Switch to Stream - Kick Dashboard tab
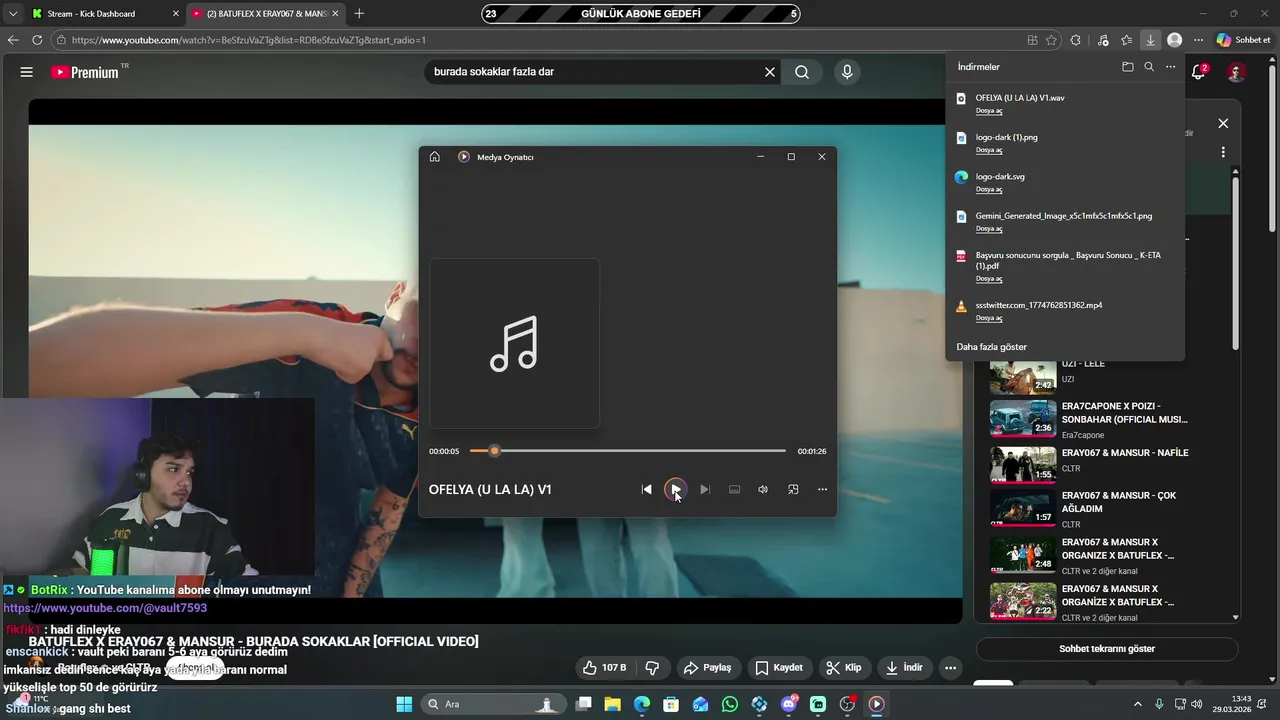1280x720 pixels. 105,14
